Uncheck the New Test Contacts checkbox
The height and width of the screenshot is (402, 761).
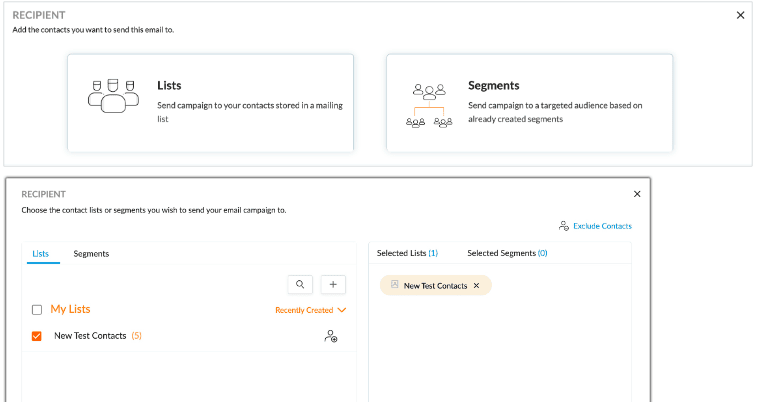pos(37,336)
